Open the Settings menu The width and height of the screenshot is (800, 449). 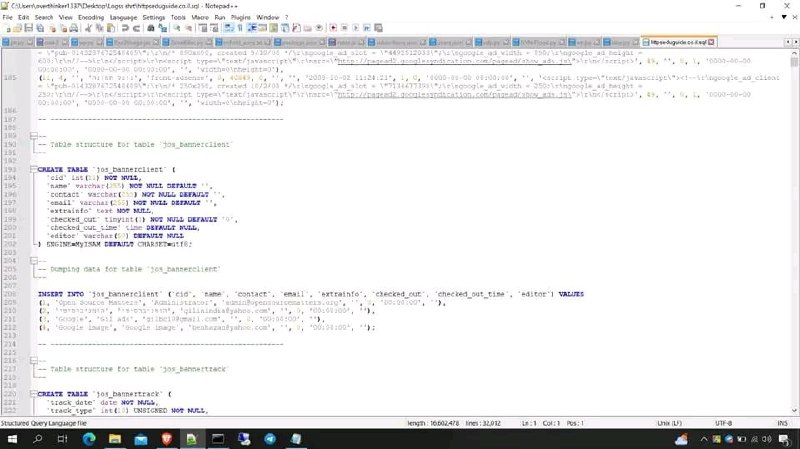pyautogui.click(x=154, y=17)
